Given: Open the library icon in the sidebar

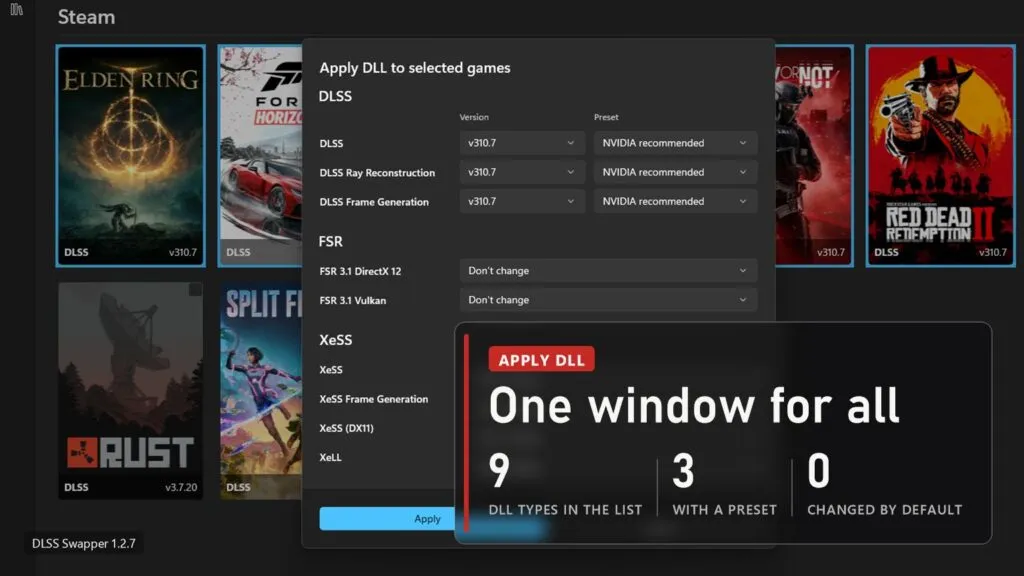Looking at the screenshot, I should click(16, 9).
